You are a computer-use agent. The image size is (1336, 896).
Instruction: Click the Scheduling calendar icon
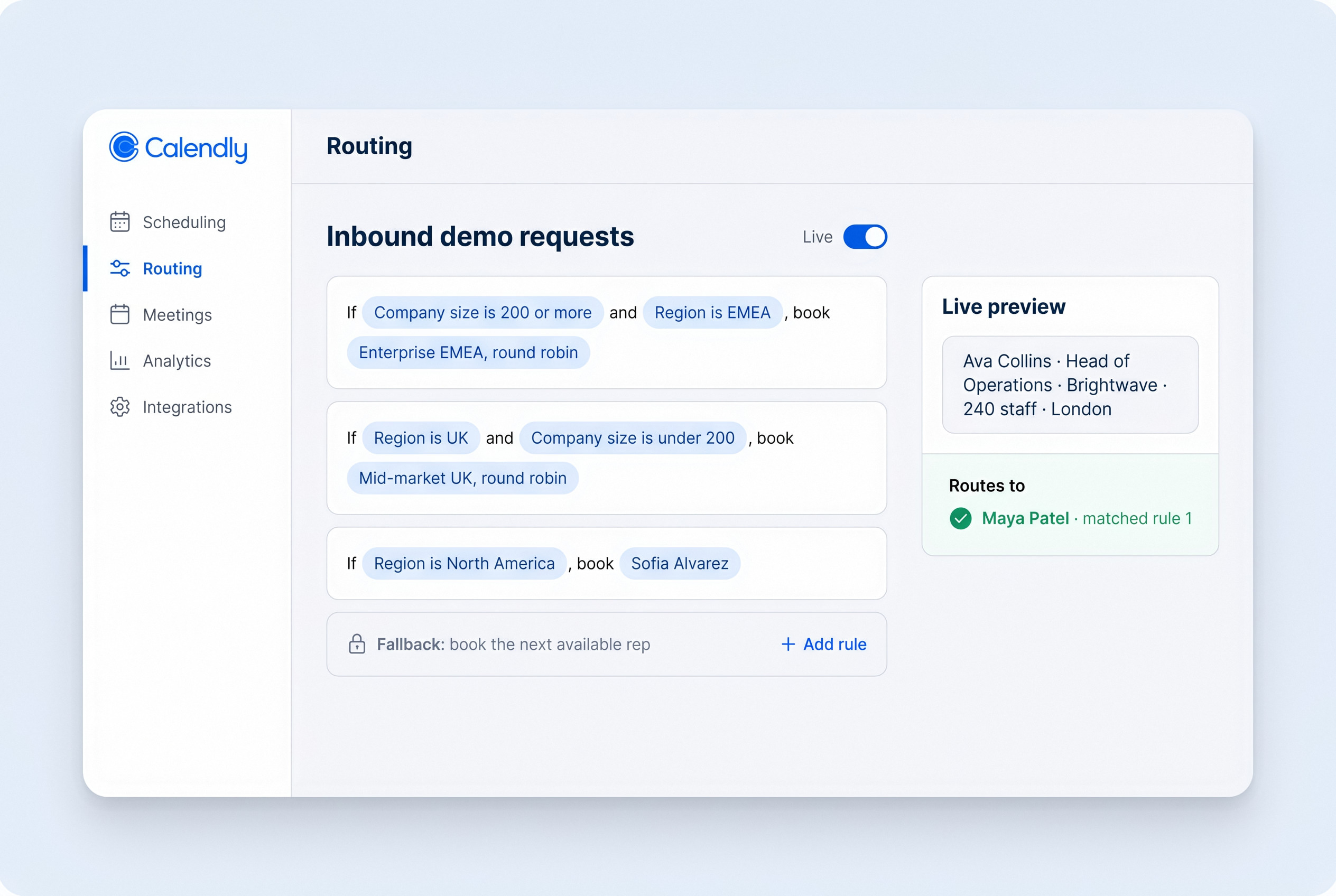[x=119, y=222]
